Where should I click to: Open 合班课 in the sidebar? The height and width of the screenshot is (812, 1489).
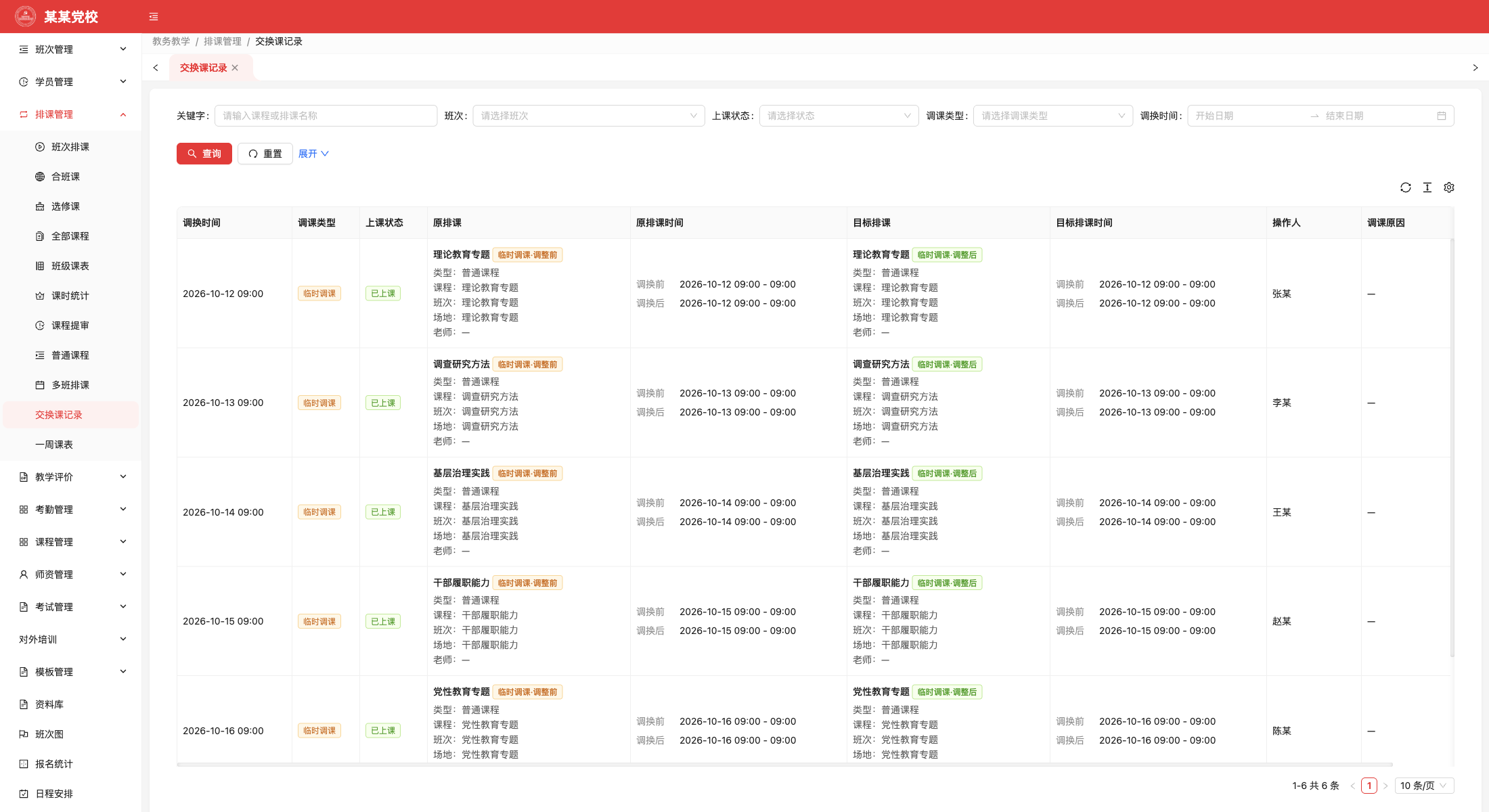[x=70, y=177]
